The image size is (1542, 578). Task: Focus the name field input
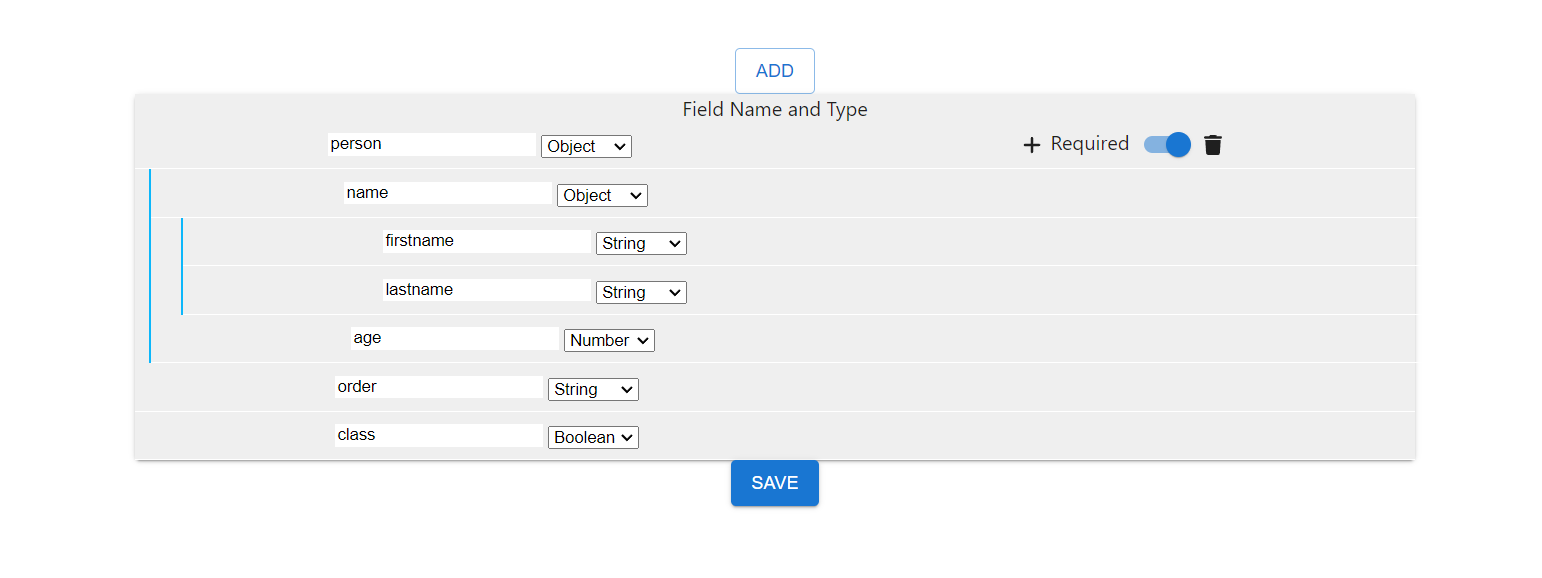coord(448,193)
